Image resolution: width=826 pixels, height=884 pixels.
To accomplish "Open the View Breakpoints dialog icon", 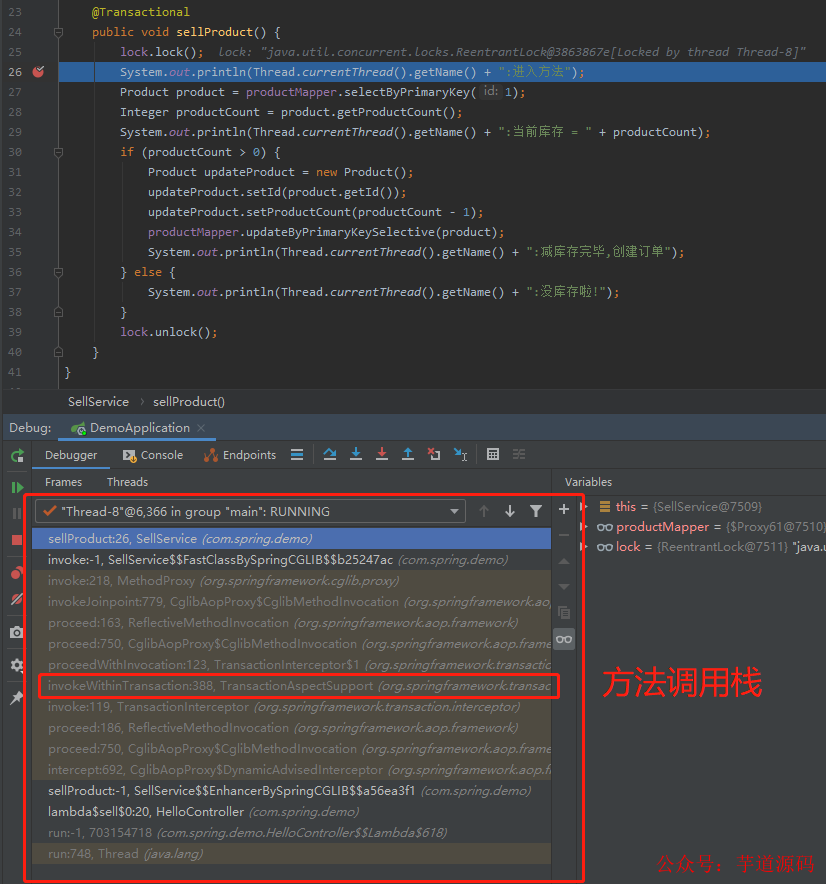I will (17, 573).
